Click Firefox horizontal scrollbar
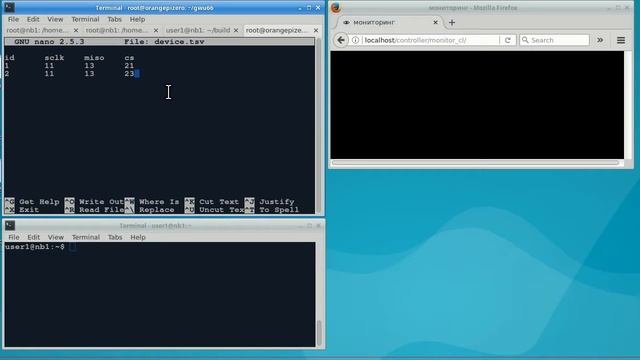Viewport: 640px width, 360px height. click(476, 163)
